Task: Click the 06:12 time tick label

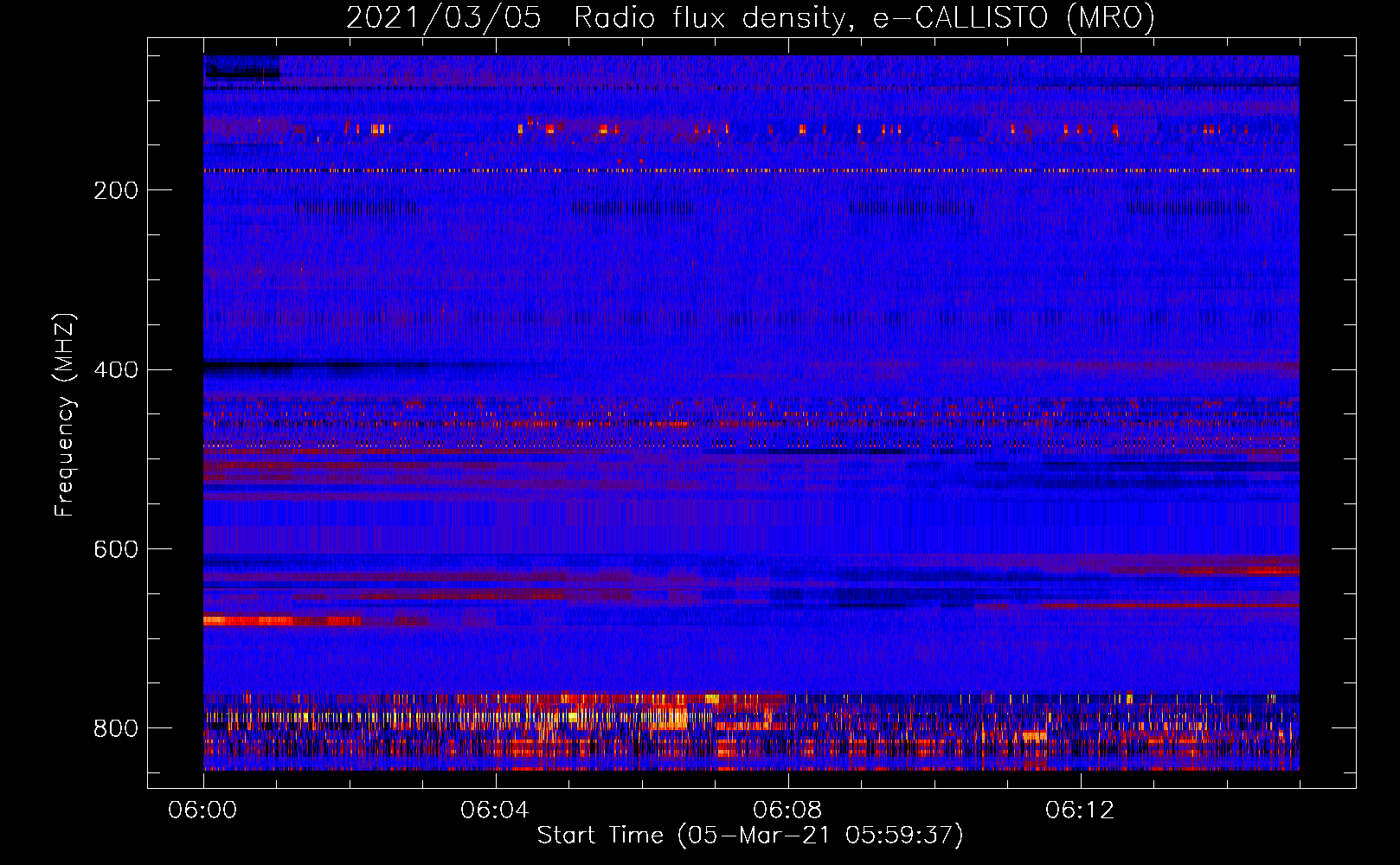Action: pos(1080,811)
